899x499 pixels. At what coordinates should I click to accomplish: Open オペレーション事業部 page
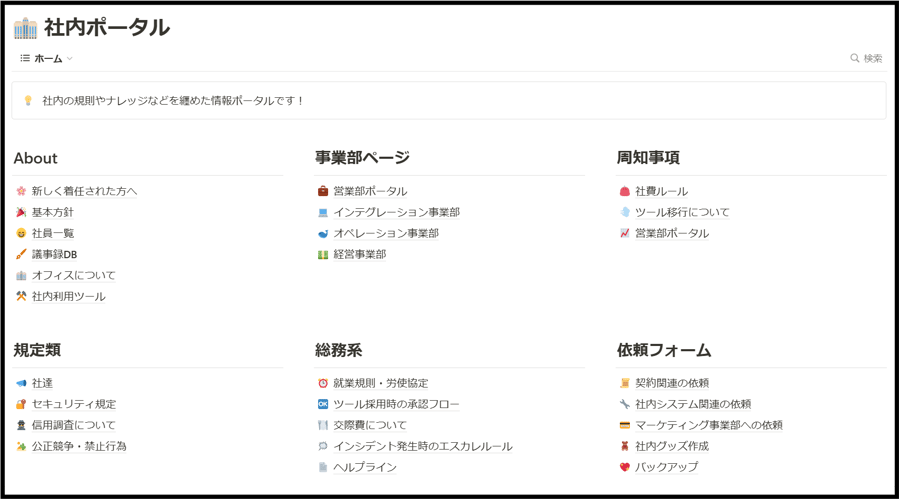(386, 233)
